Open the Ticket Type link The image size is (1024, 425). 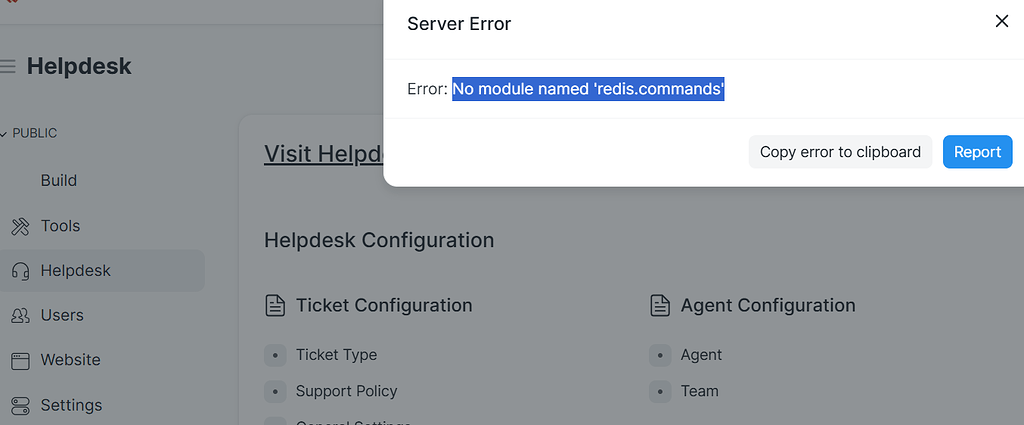coord(336,355)
